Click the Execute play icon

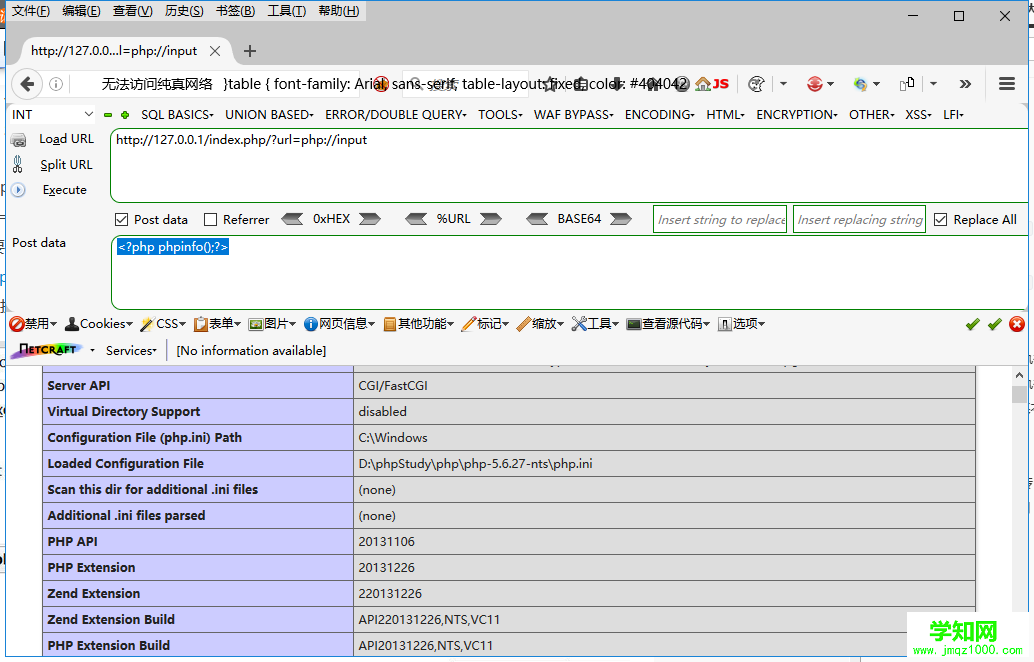click(18, 190)
